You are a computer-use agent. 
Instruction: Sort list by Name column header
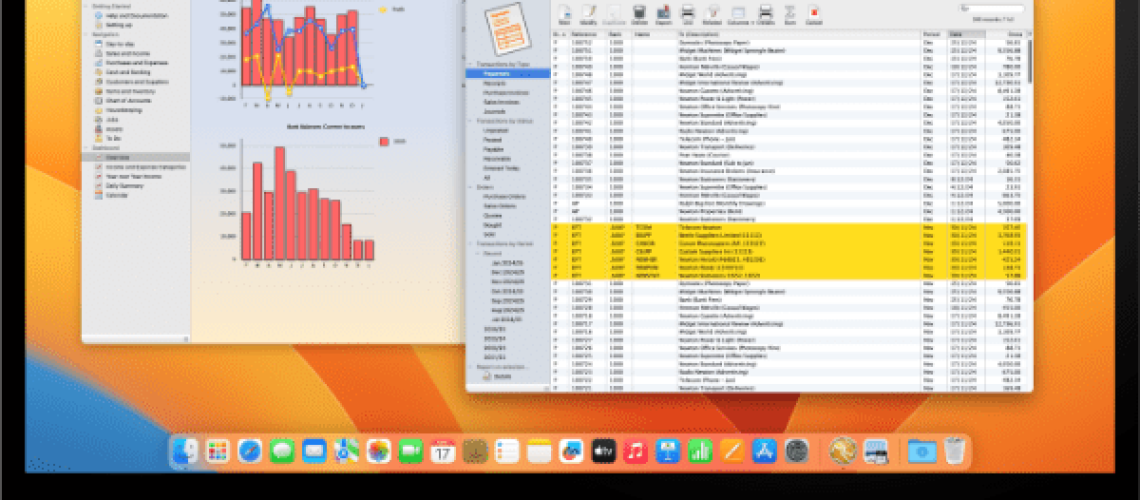tap(654, 33)
